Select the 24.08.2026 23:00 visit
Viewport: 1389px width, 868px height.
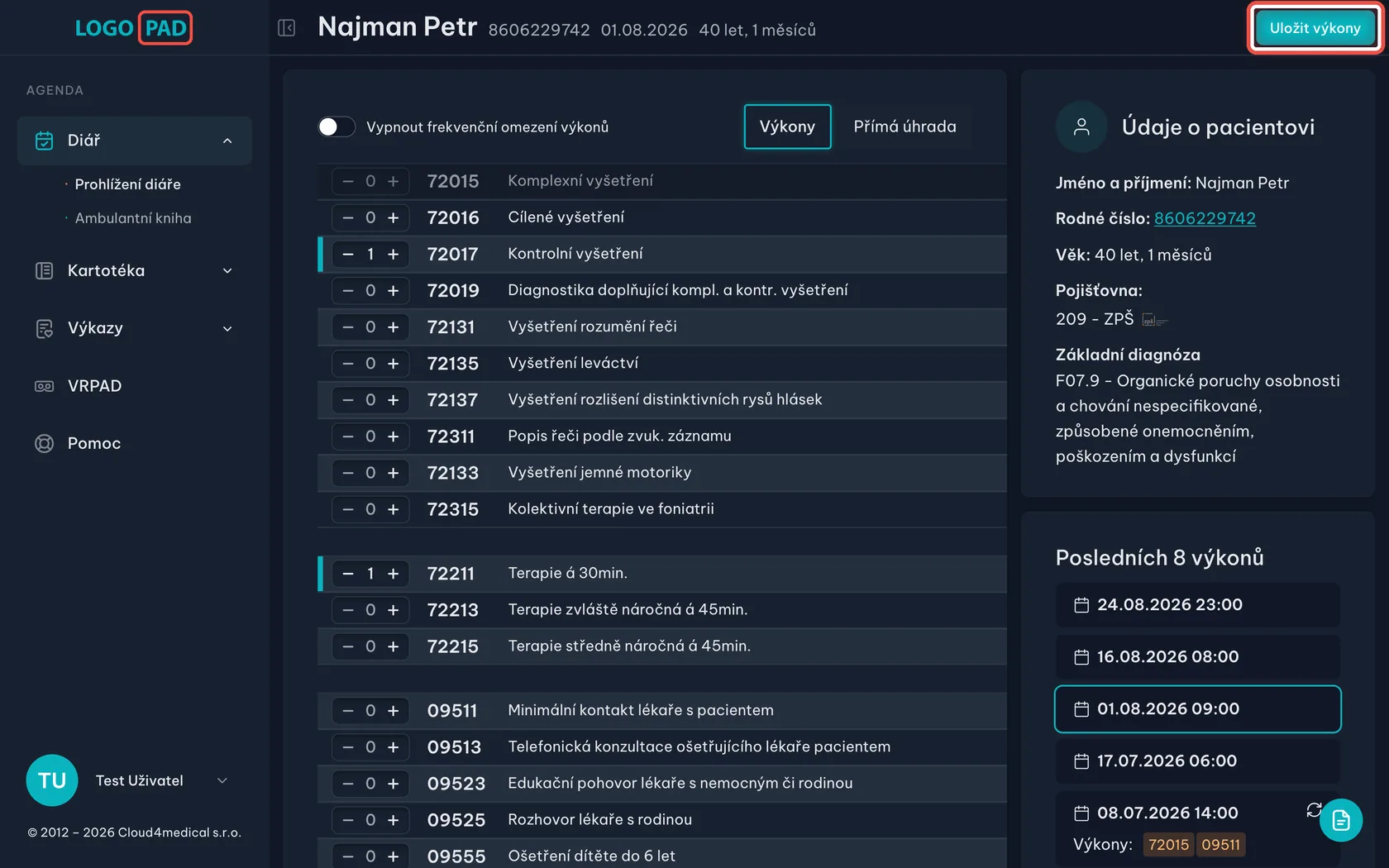pos(1198,605)
